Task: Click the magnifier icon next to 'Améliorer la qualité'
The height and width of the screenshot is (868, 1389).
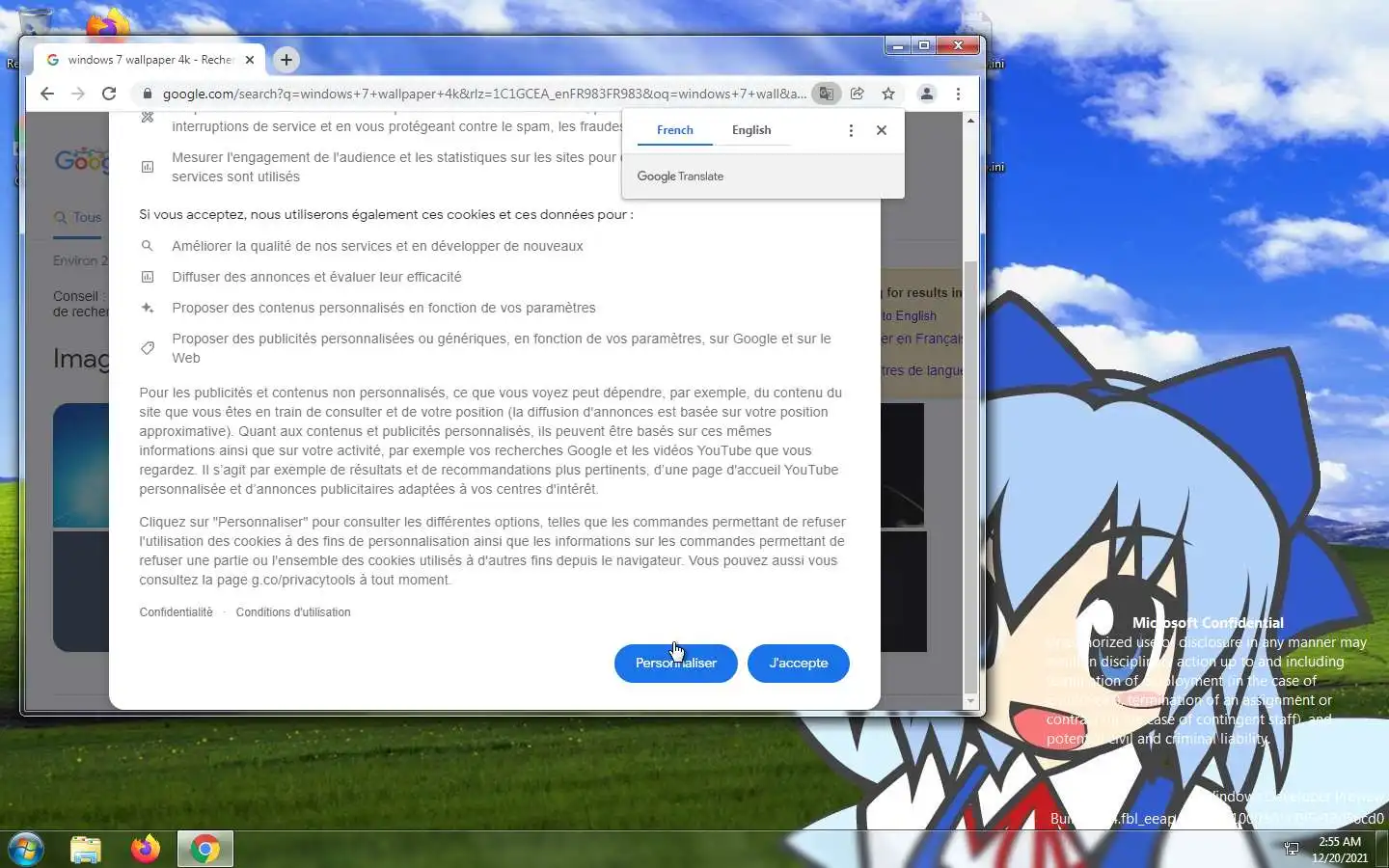Action: pos(148,246)
